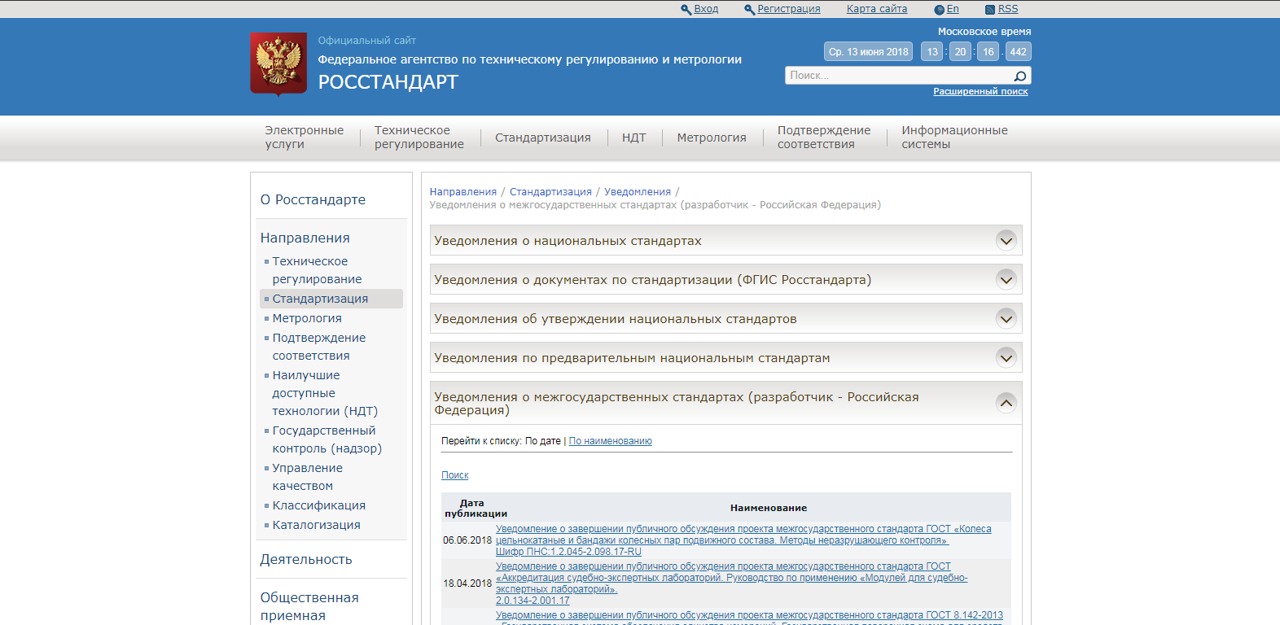Open Карта сайта link

(x=877, y=9)
